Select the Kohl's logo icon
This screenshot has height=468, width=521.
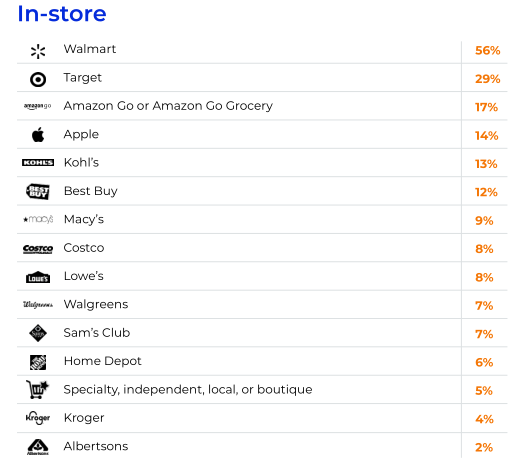(38, 163)
